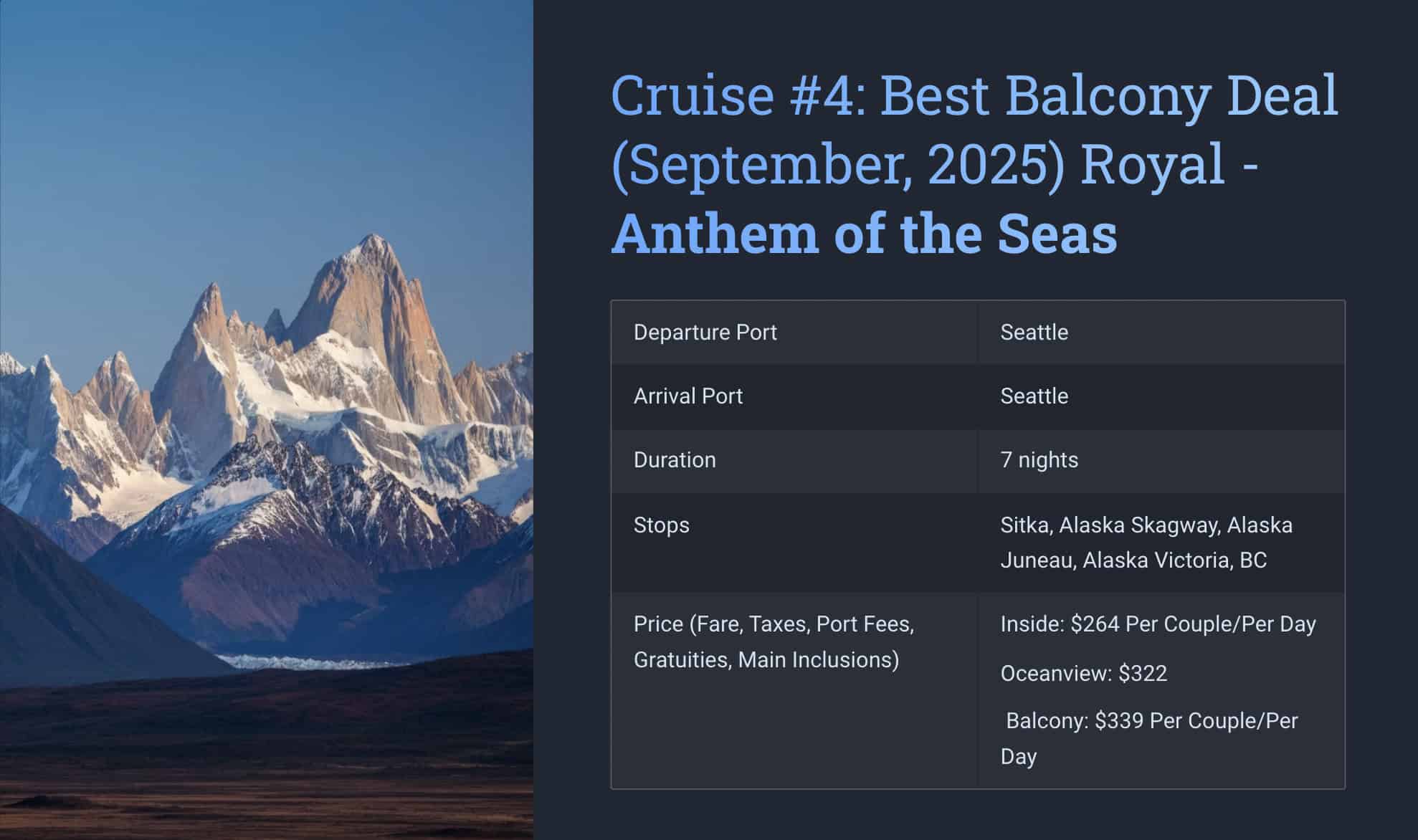Click the "Price (Fare, Taxes, Port Fees," label
The image size is (1418, 840).
tap(774, 624)
